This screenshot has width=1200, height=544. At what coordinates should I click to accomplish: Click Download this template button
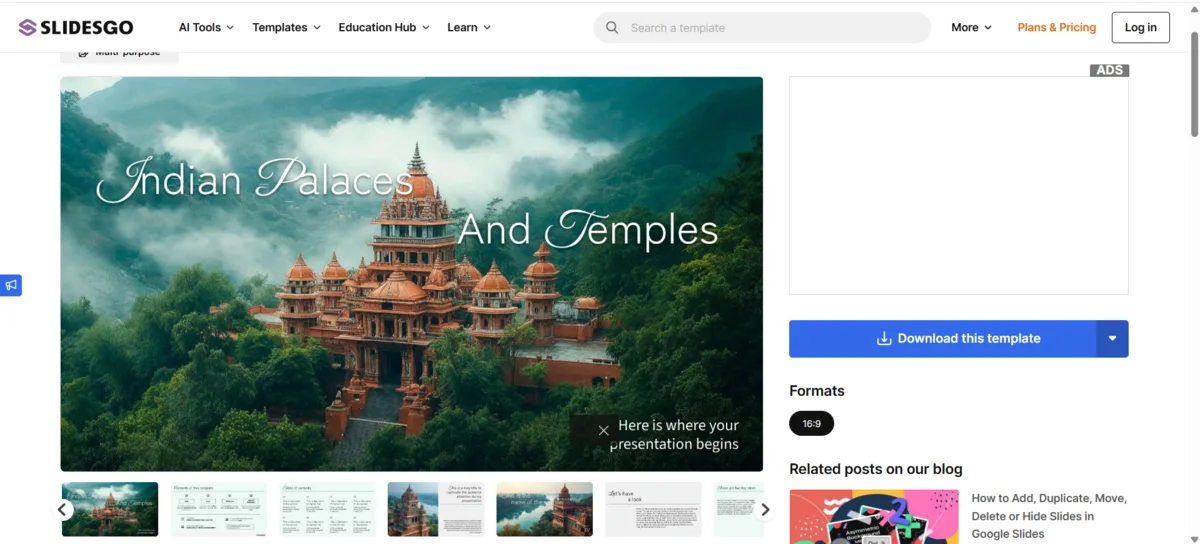pos(943,339)
